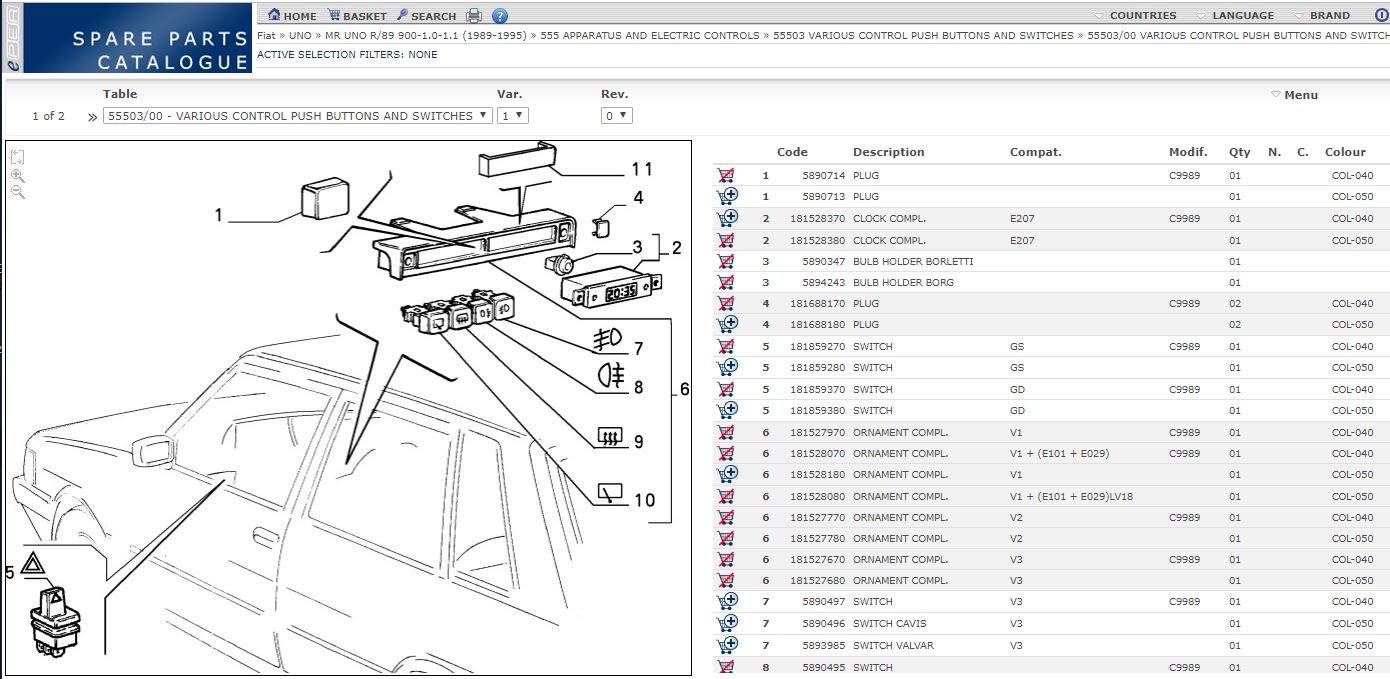
Task: Add SWITCH 181859280 to basket
Action: (727, 367)
